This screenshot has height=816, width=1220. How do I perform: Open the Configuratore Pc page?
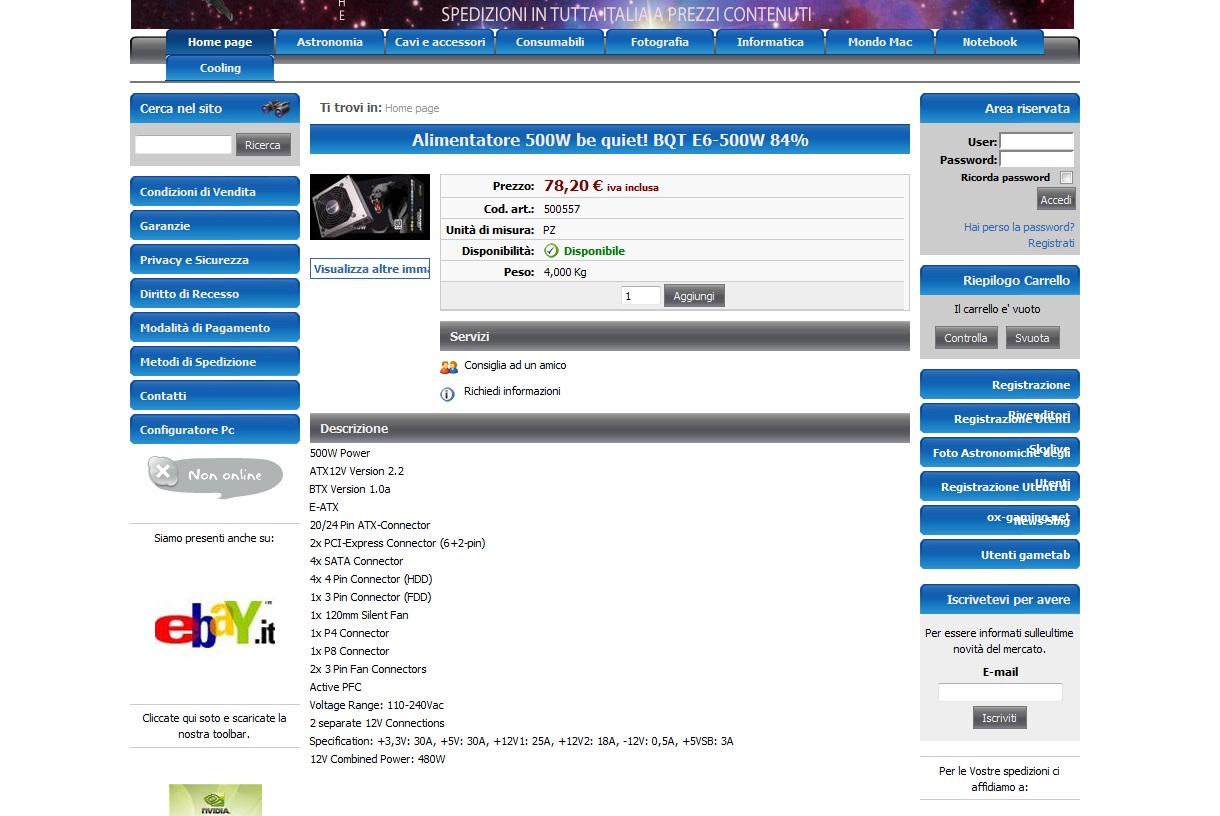(x=215, y=430)
